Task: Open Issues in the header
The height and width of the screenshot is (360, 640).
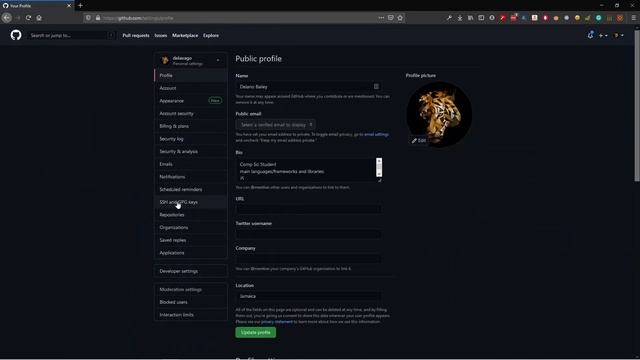Action: click(161, 36)
